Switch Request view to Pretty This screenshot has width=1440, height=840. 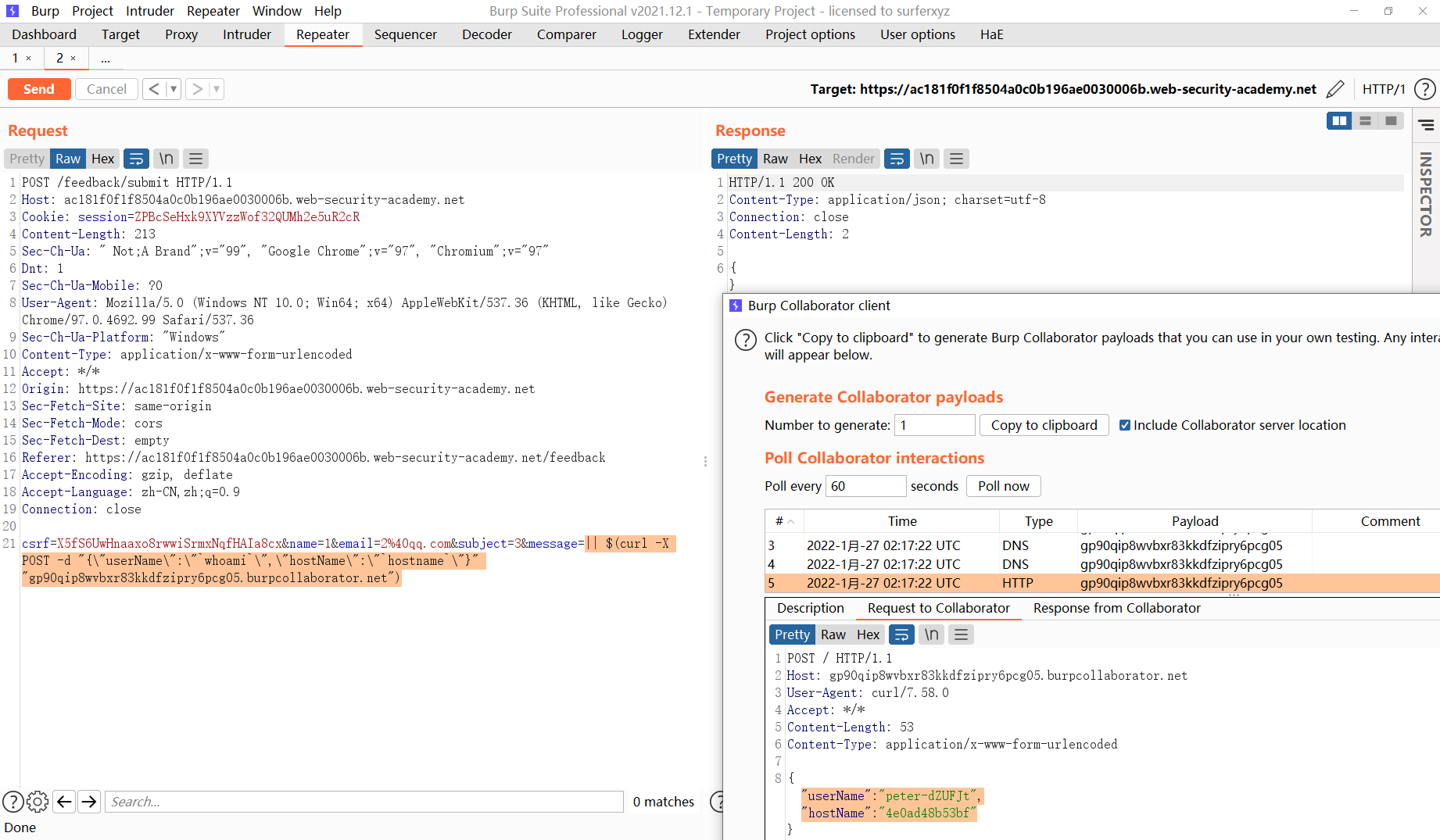pyautogui.click(x=27, y=159)
